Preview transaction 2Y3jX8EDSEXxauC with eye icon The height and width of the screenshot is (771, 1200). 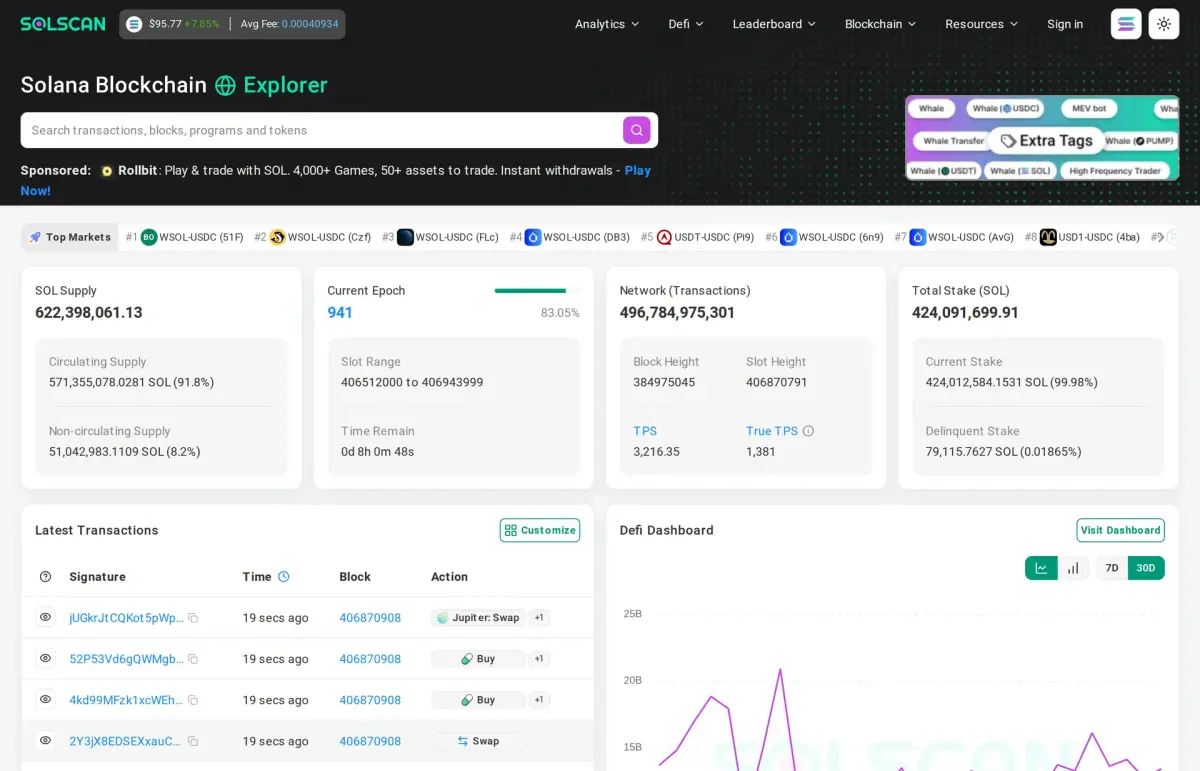[45, 740]
